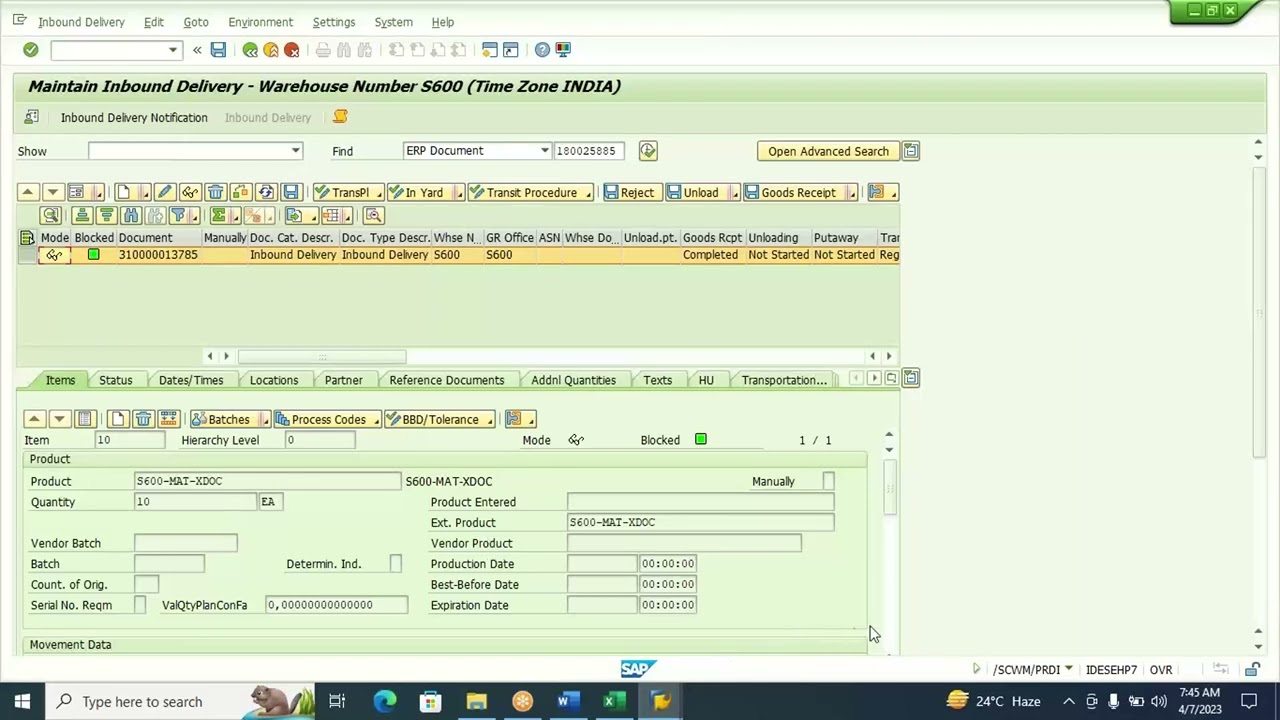Viewport: 1280px width, 720px height.
Task: Expand the BBD/Tolerance dropdown arrow
Action: pyautogui.click(x=490, y=420)
